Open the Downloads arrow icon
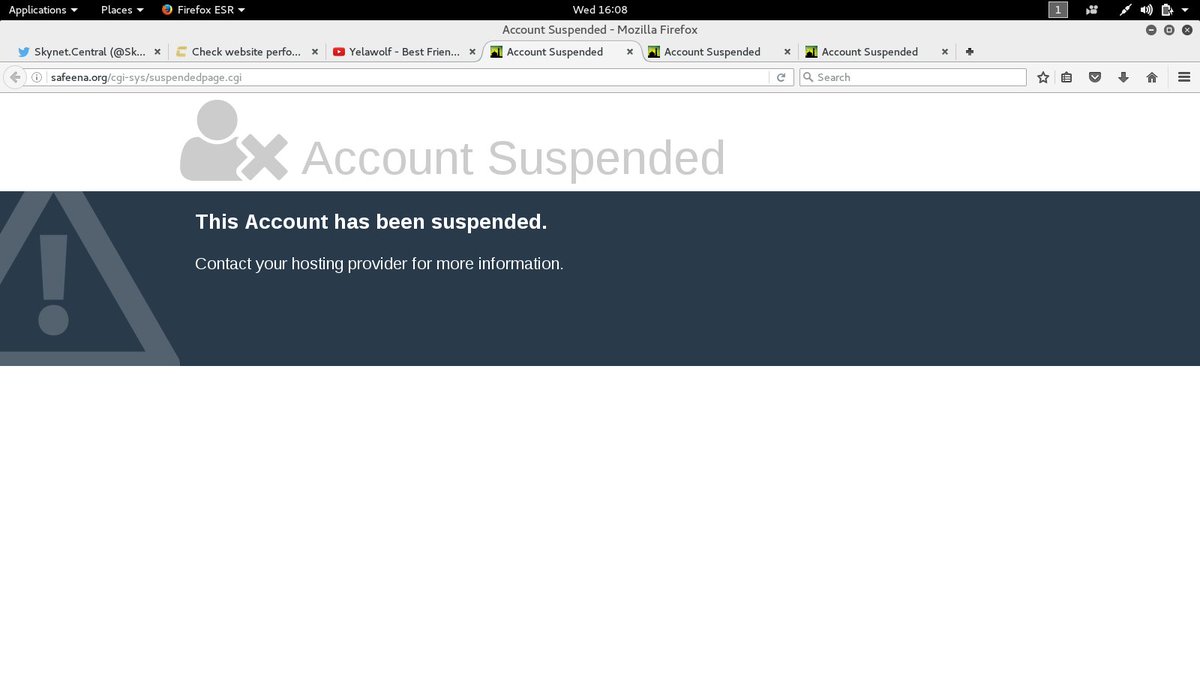Viewport: 1200px width, 675px height. tap(1123, 77)
